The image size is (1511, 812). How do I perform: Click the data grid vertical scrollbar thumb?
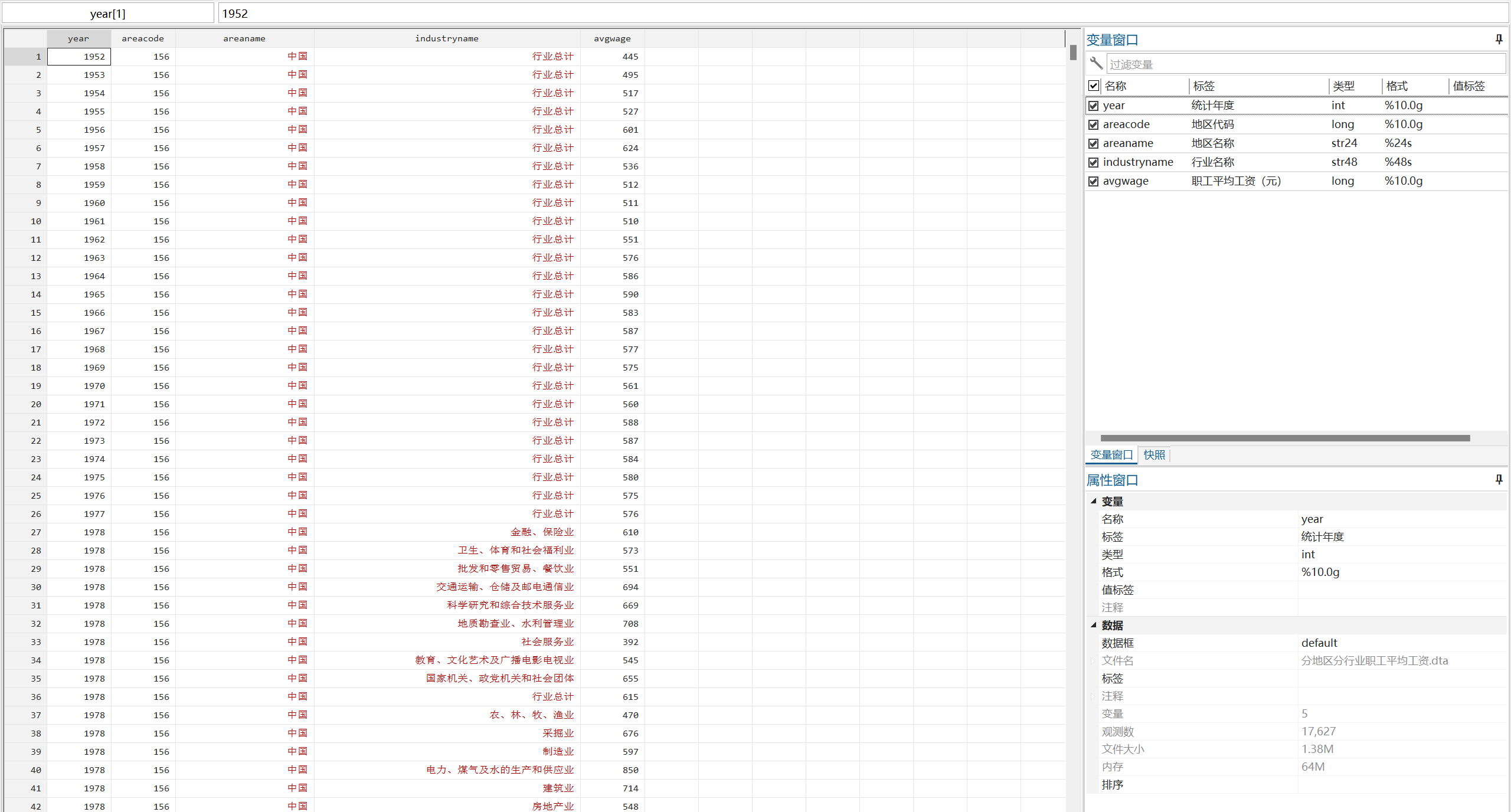pyautogui.click(x=1073, y=53)
